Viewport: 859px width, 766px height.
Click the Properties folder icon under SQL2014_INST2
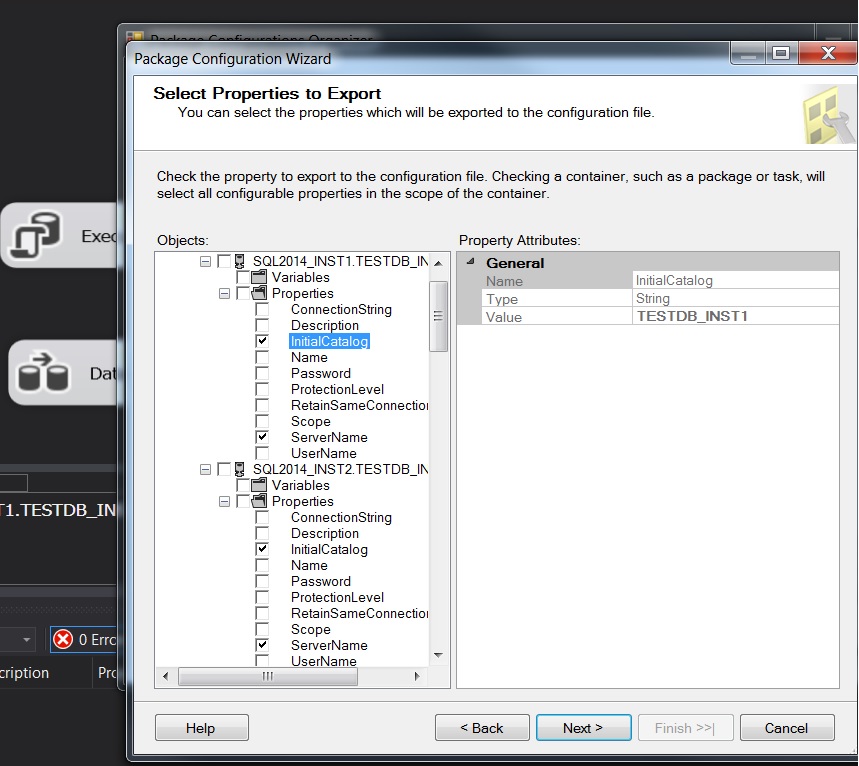pos(260,501)
